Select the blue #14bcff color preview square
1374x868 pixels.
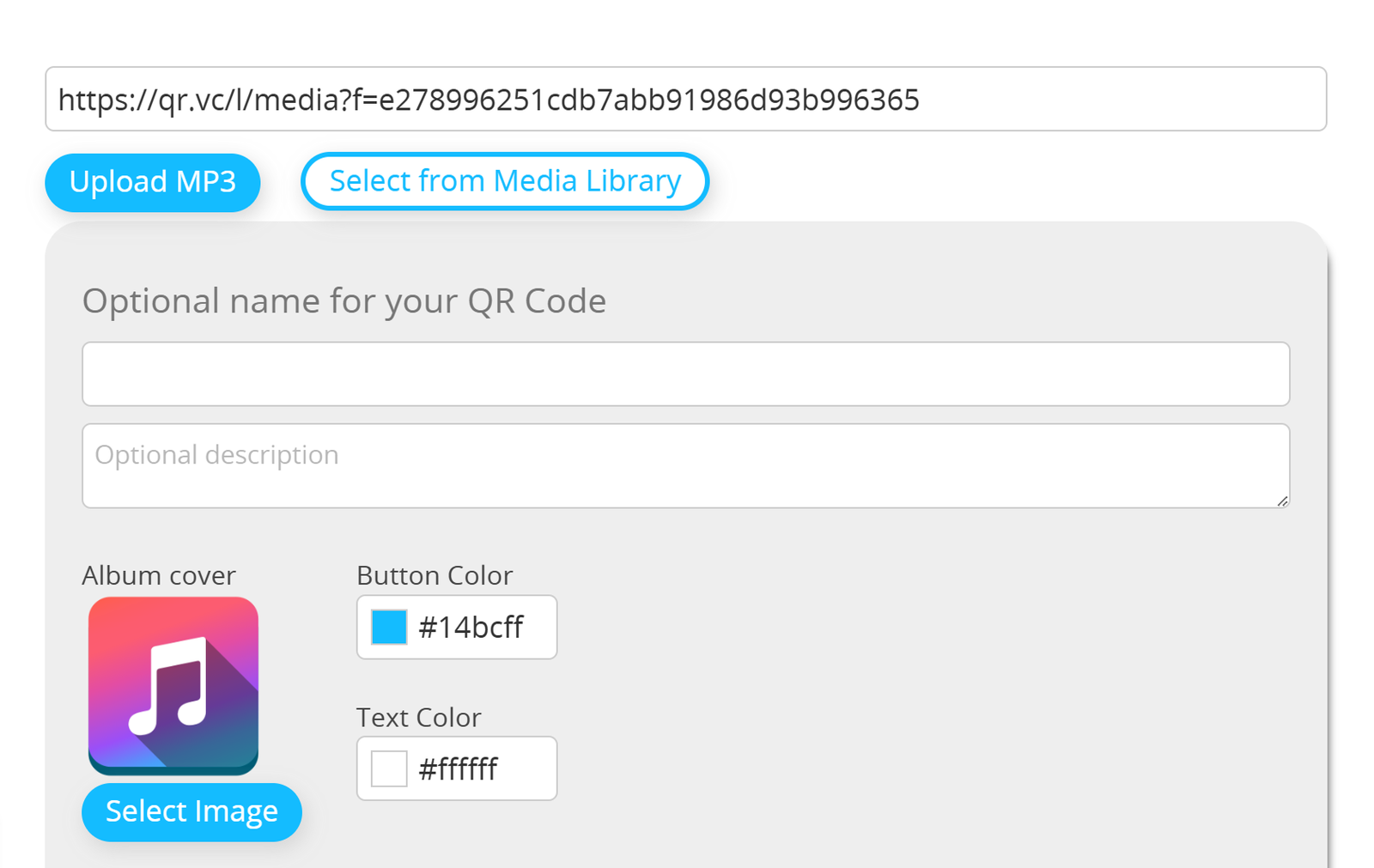(x=388, y=628)
